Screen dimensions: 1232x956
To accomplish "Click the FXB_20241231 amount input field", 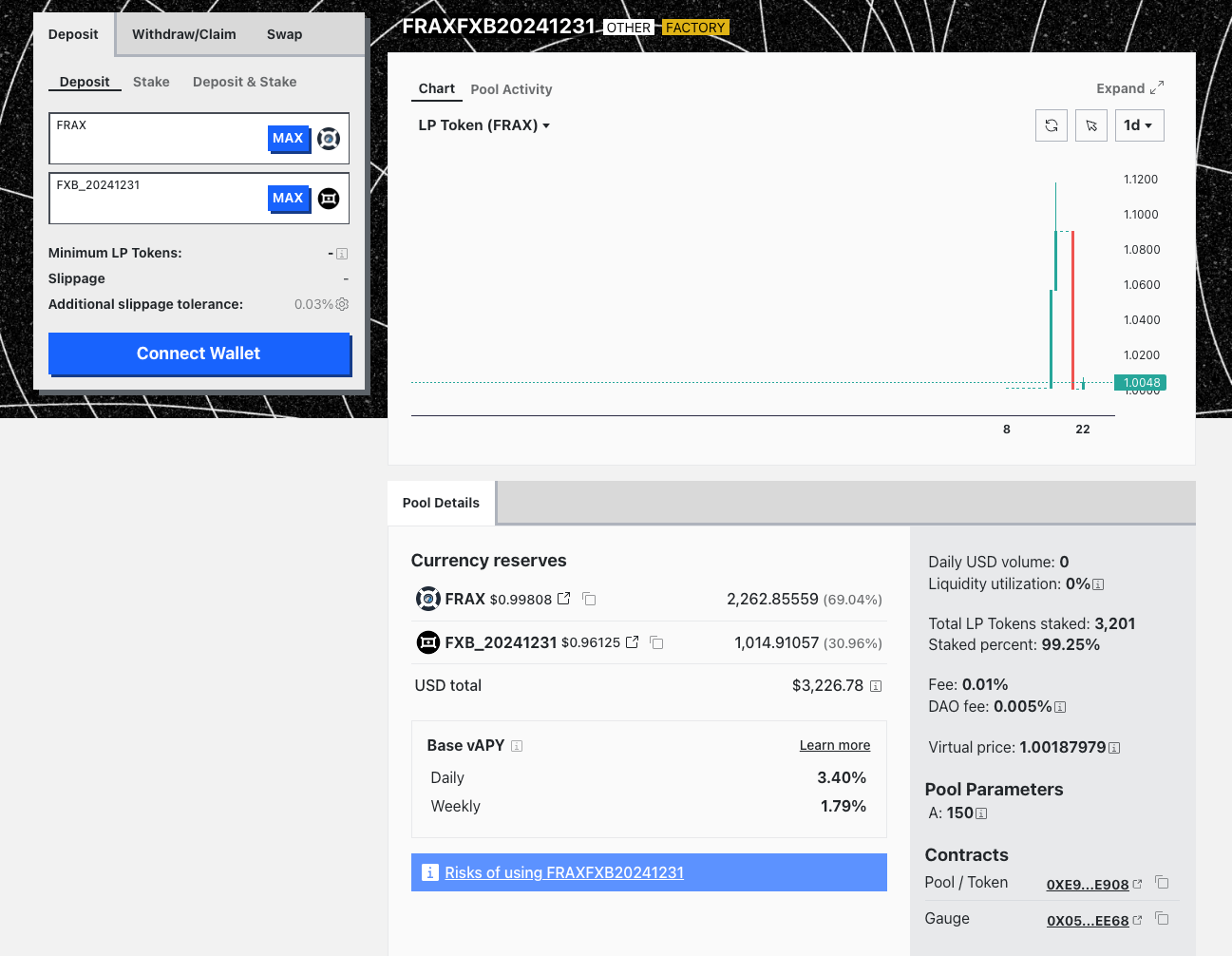I will pyautogui.click(x=157, y=204).
